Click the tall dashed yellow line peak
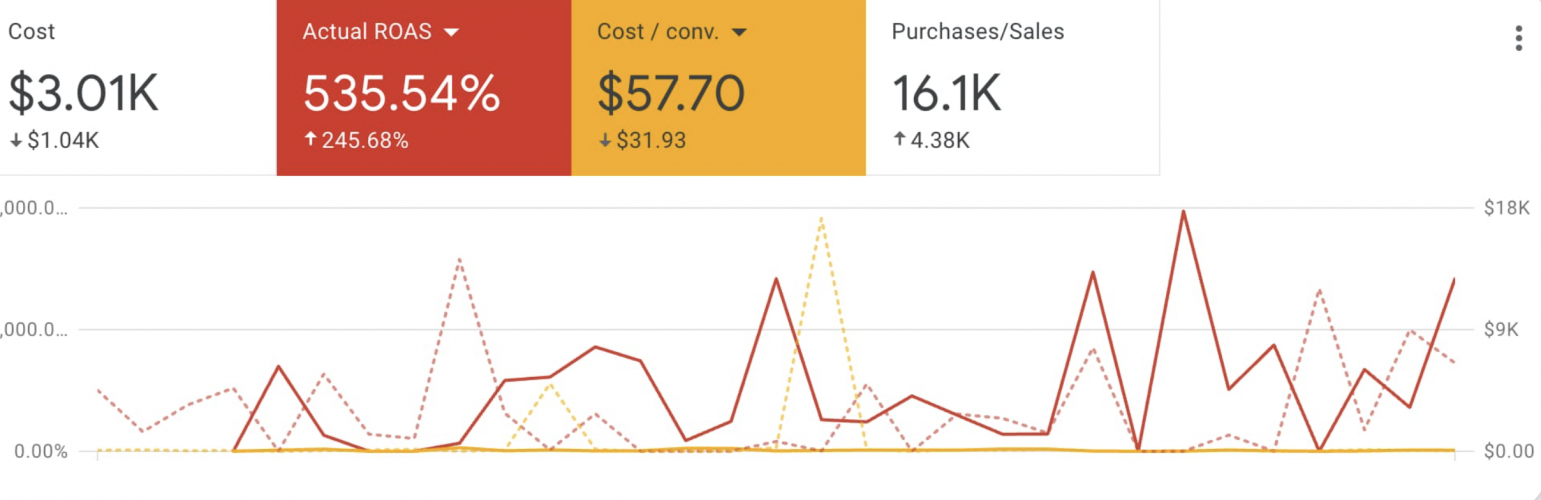 click(x=821, y=217)
